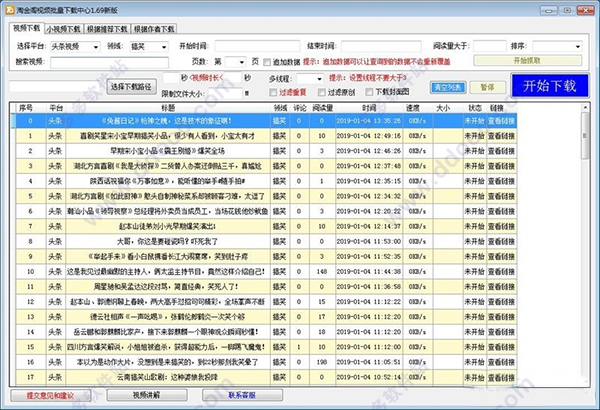The width and height of the screenshot is (600, 410).
Task: Select row 7 title 赵本山徒弟刘小光早期爆笑演出
Action: pos(168,226)
